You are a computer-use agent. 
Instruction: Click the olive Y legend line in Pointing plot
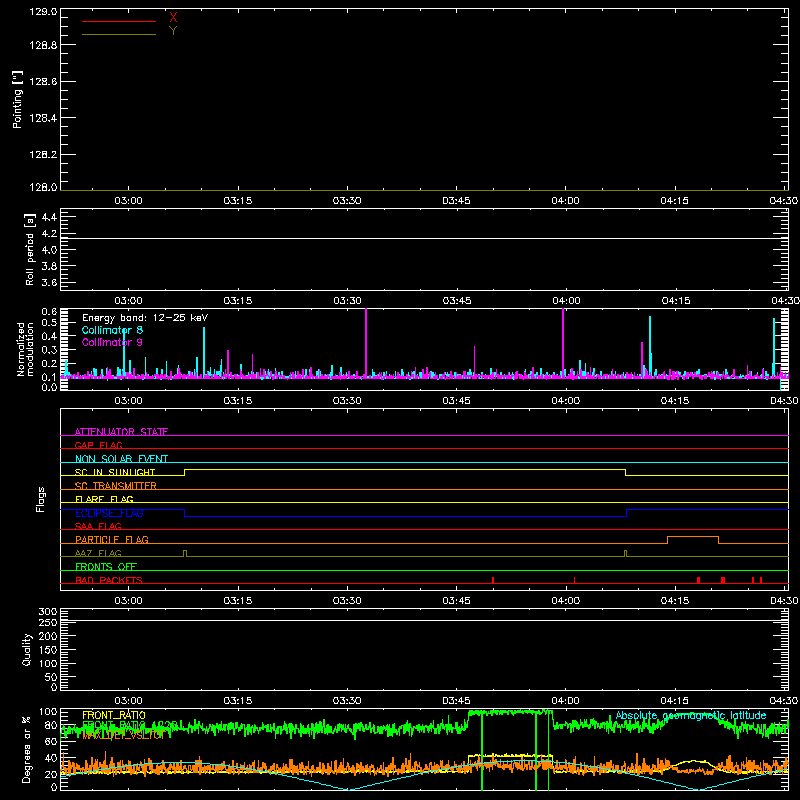tap(119, 35)
